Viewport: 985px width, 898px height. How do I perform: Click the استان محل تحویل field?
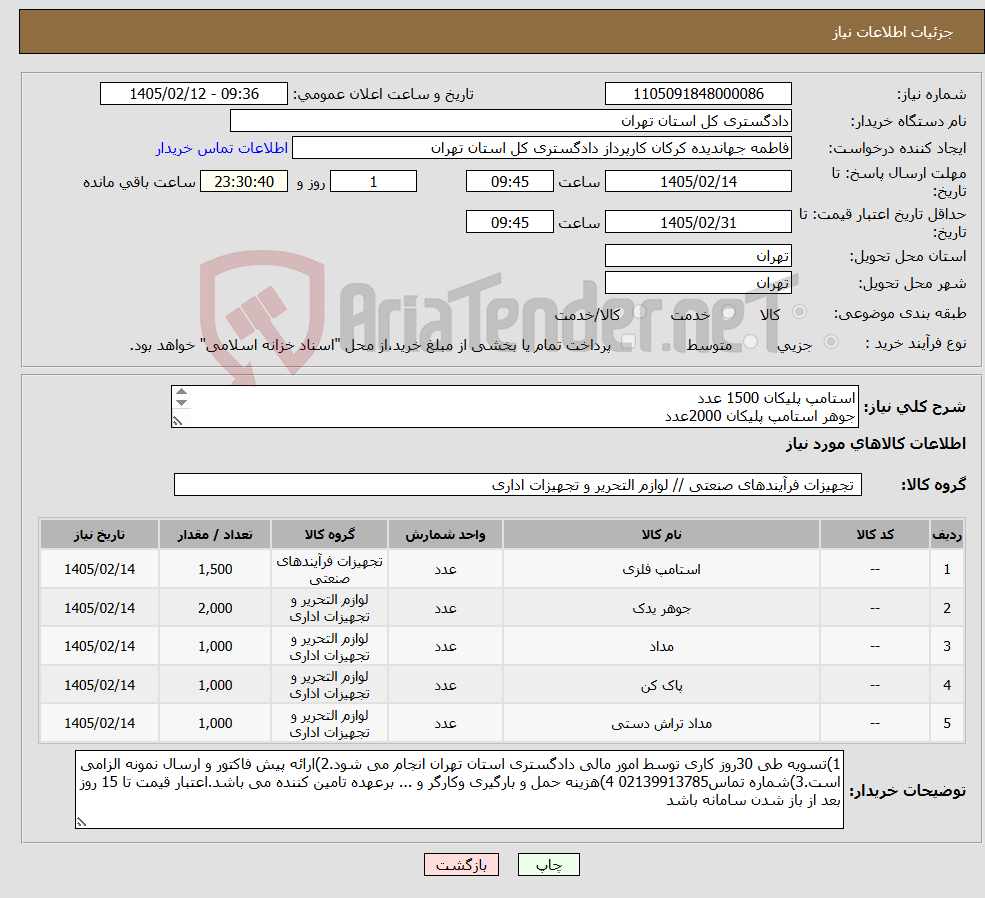click(698, 256)
